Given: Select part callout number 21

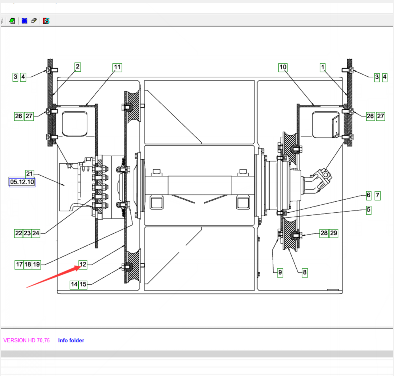Looking at the screenshot, I should click(30, 174).
